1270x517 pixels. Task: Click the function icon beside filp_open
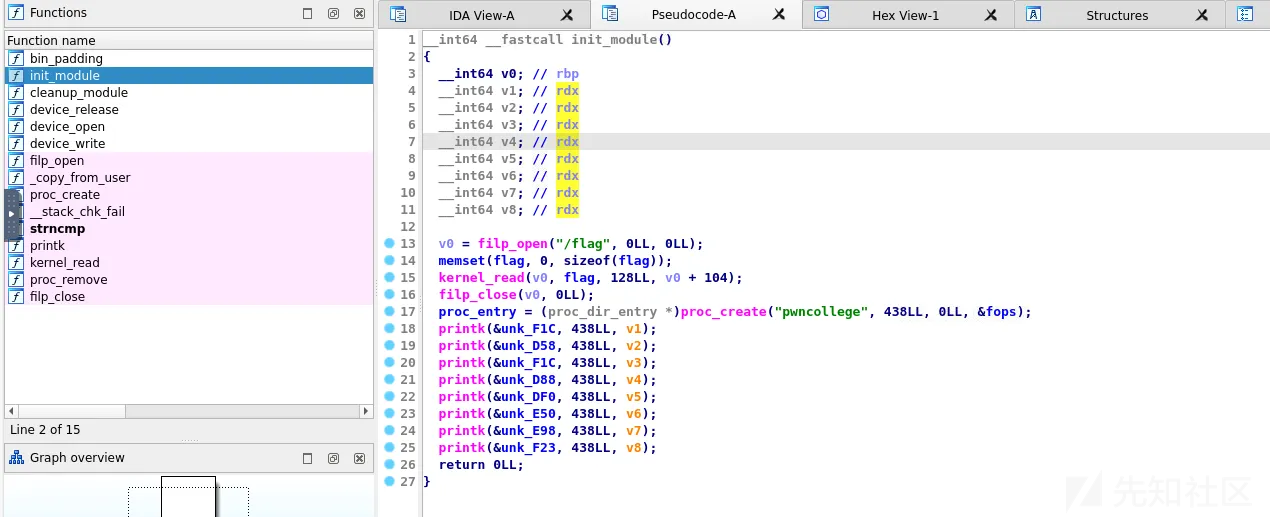[16, 161]
